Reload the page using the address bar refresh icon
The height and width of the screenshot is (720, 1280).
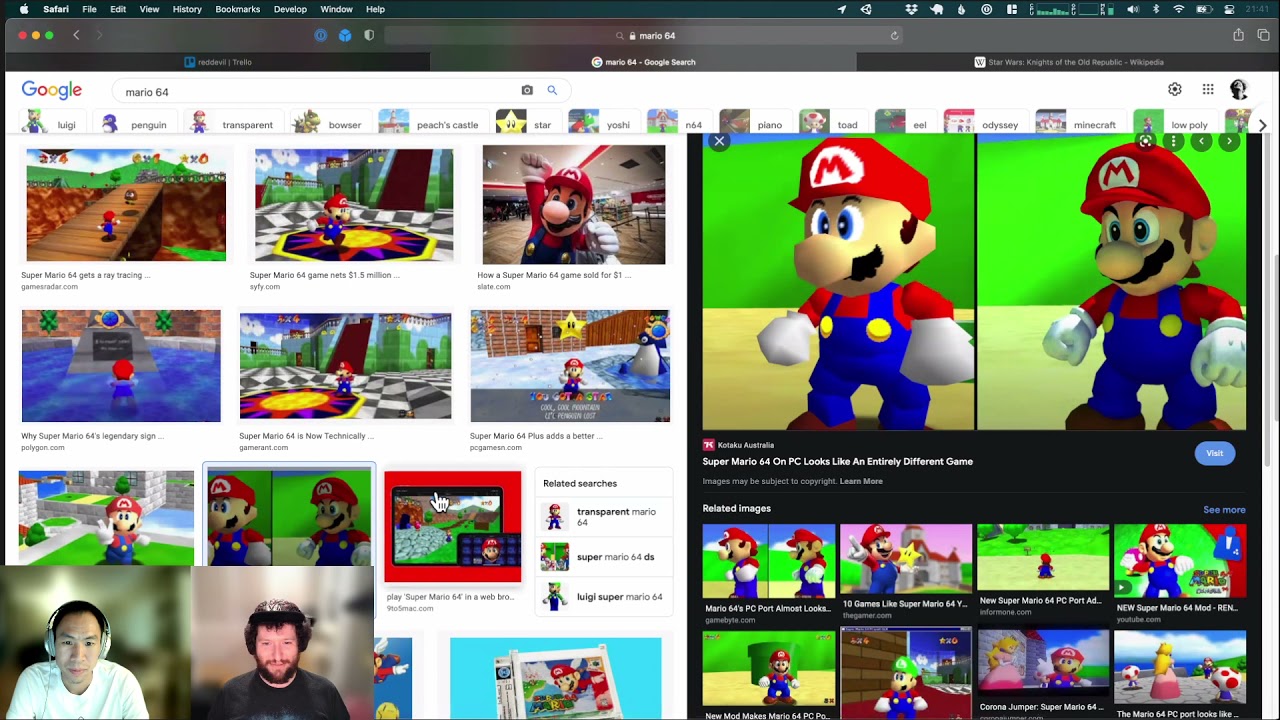(895, 35)
